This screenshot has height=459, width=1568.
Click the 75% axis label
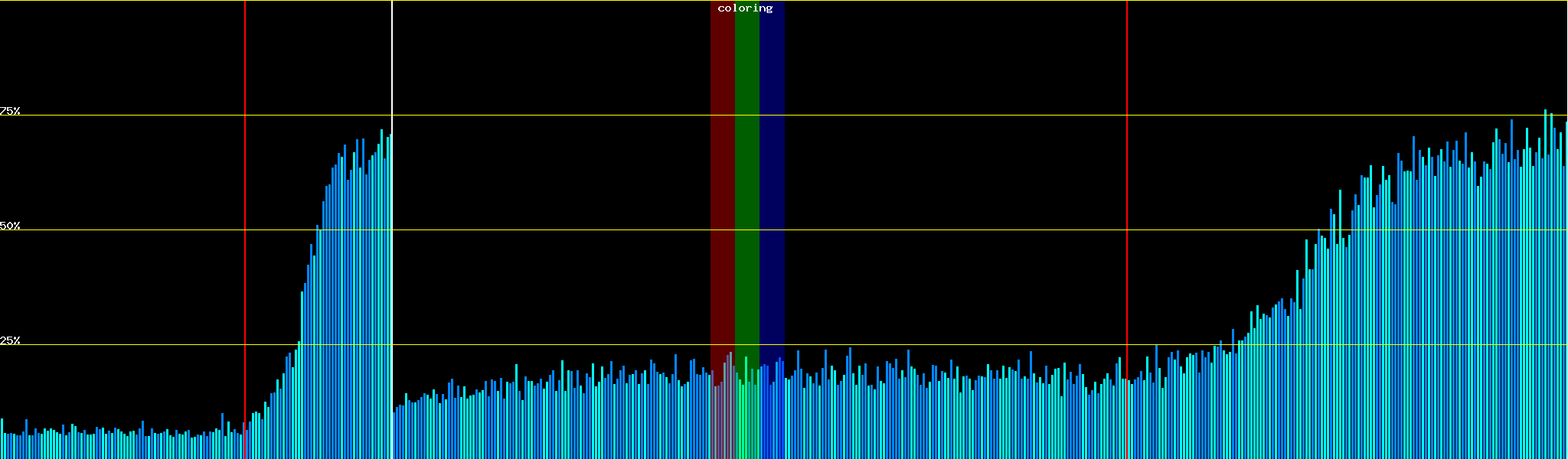(x=10, y=111)
